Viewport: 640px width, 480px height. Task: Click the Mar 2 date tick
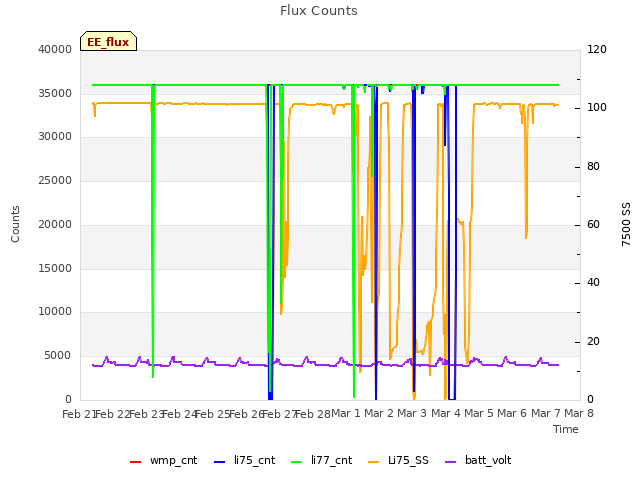pos(379,413)
